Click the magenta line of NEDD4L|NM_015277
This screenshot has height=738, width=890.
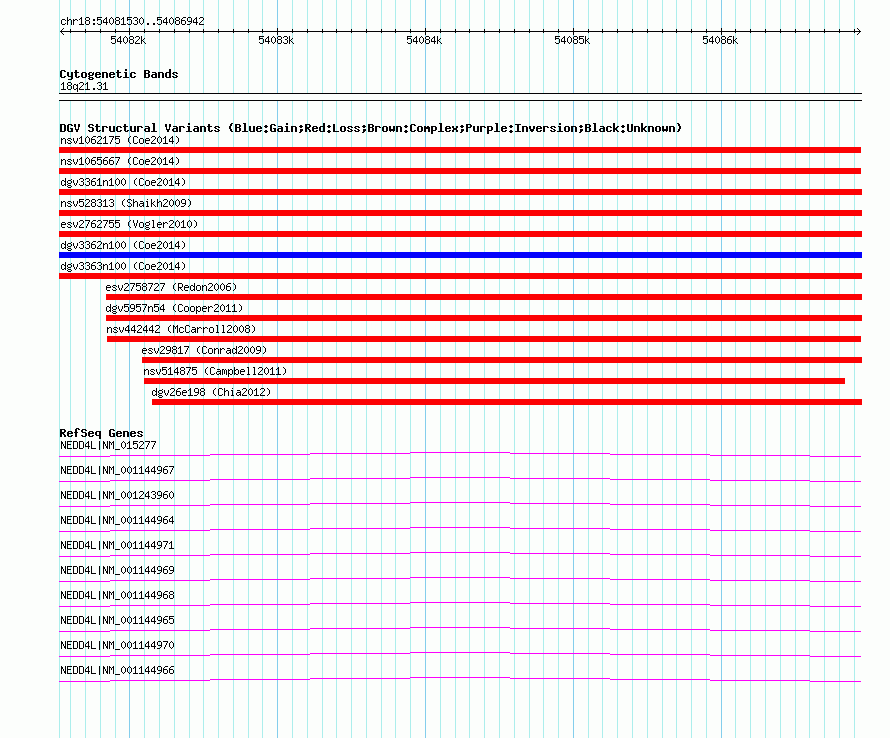tap(460, 454)
